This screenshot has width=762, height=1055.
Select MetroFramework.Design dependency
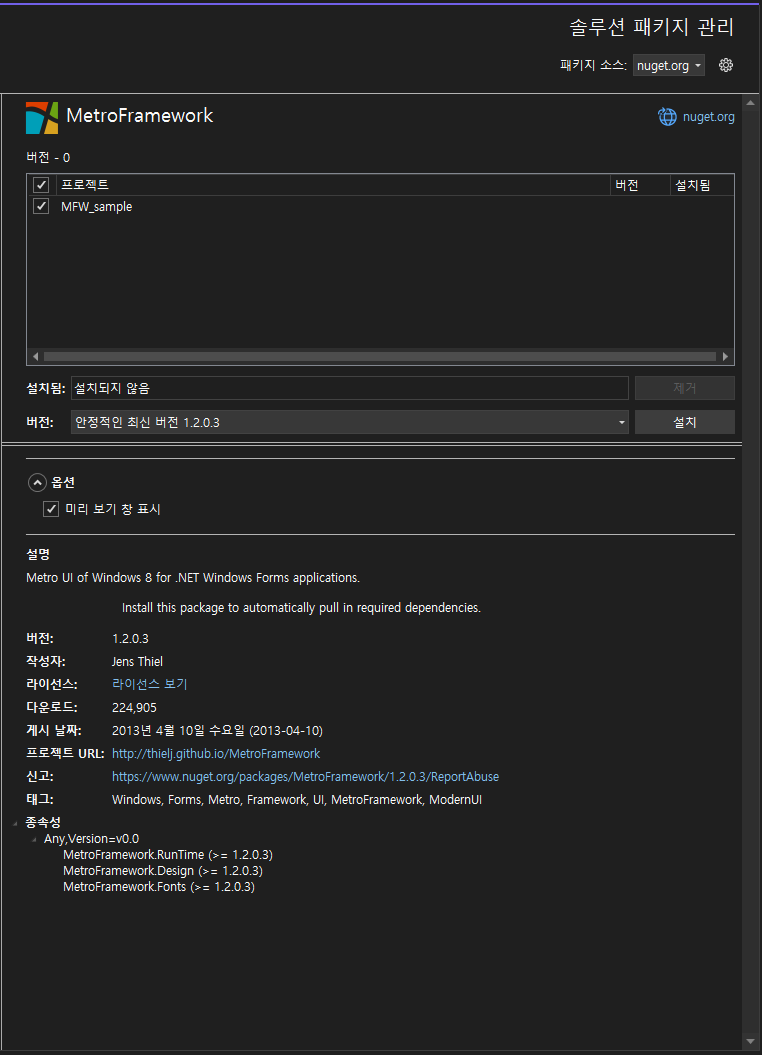point(163,871)
